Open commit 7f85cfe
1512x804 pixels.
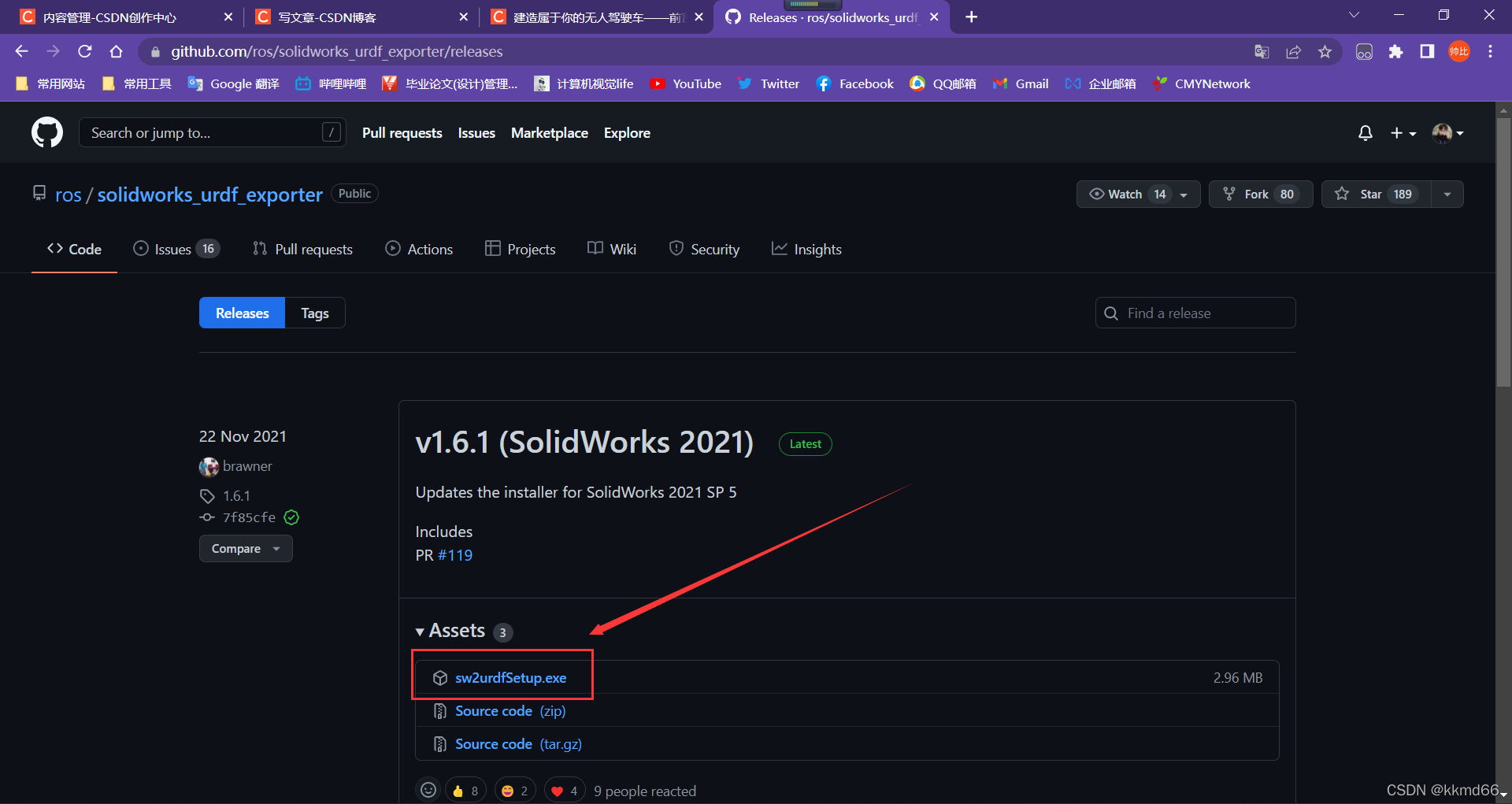click(x=249, y=517)
